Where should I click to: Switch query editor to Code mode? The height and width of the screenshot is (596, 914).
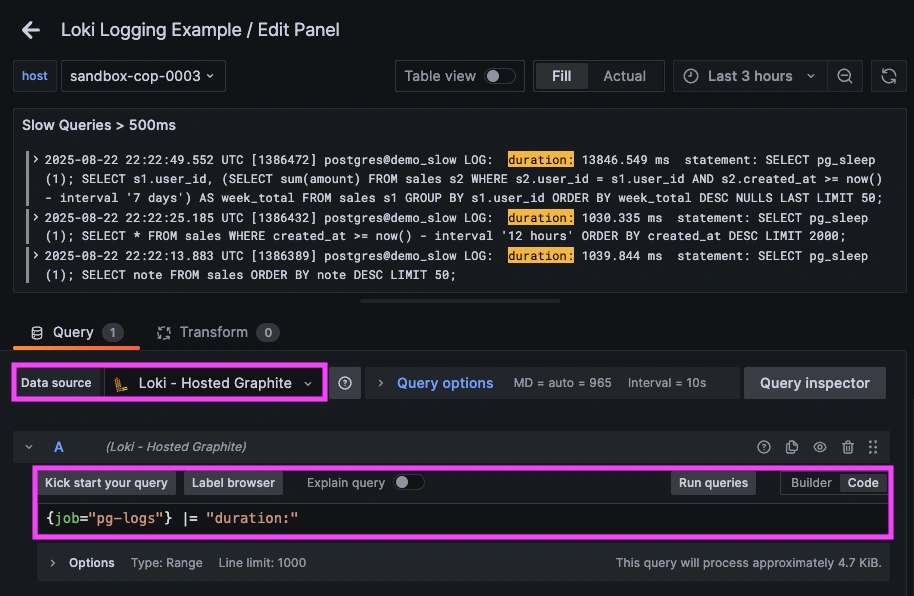[863, 483]
